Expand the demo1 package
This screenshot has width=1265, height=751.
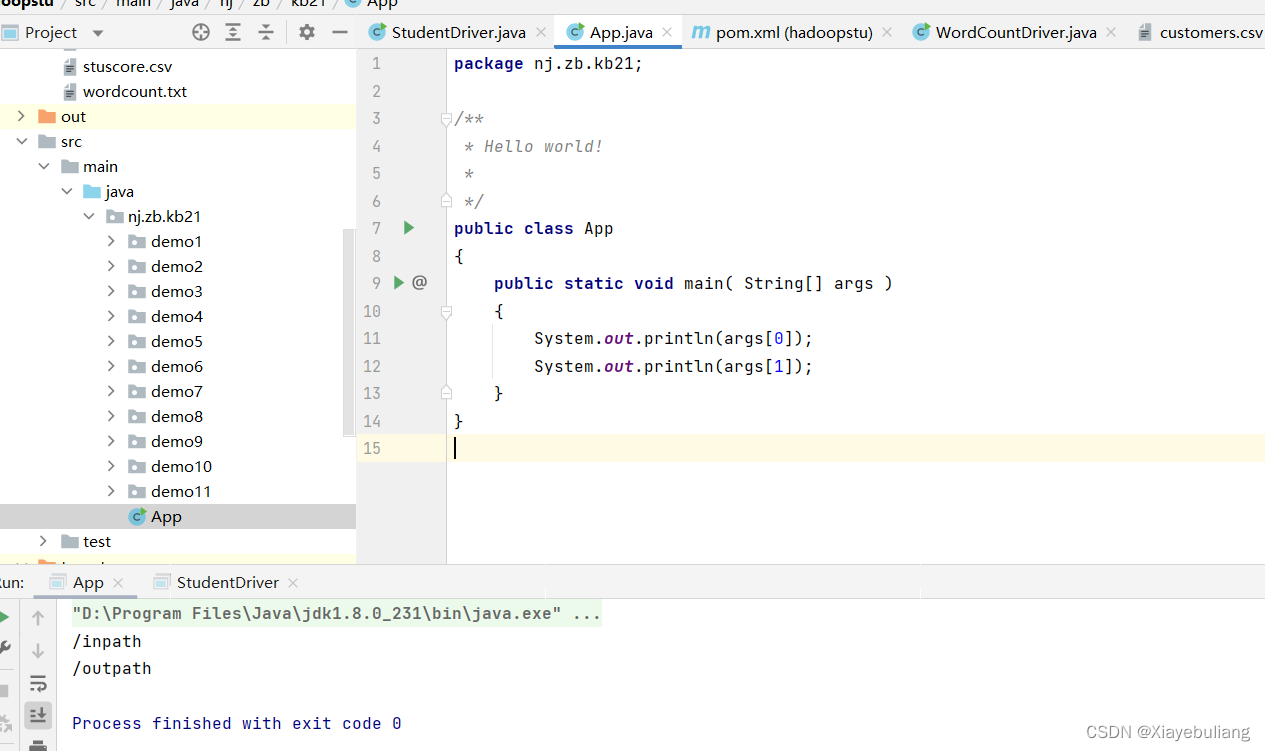click(111, 241)
